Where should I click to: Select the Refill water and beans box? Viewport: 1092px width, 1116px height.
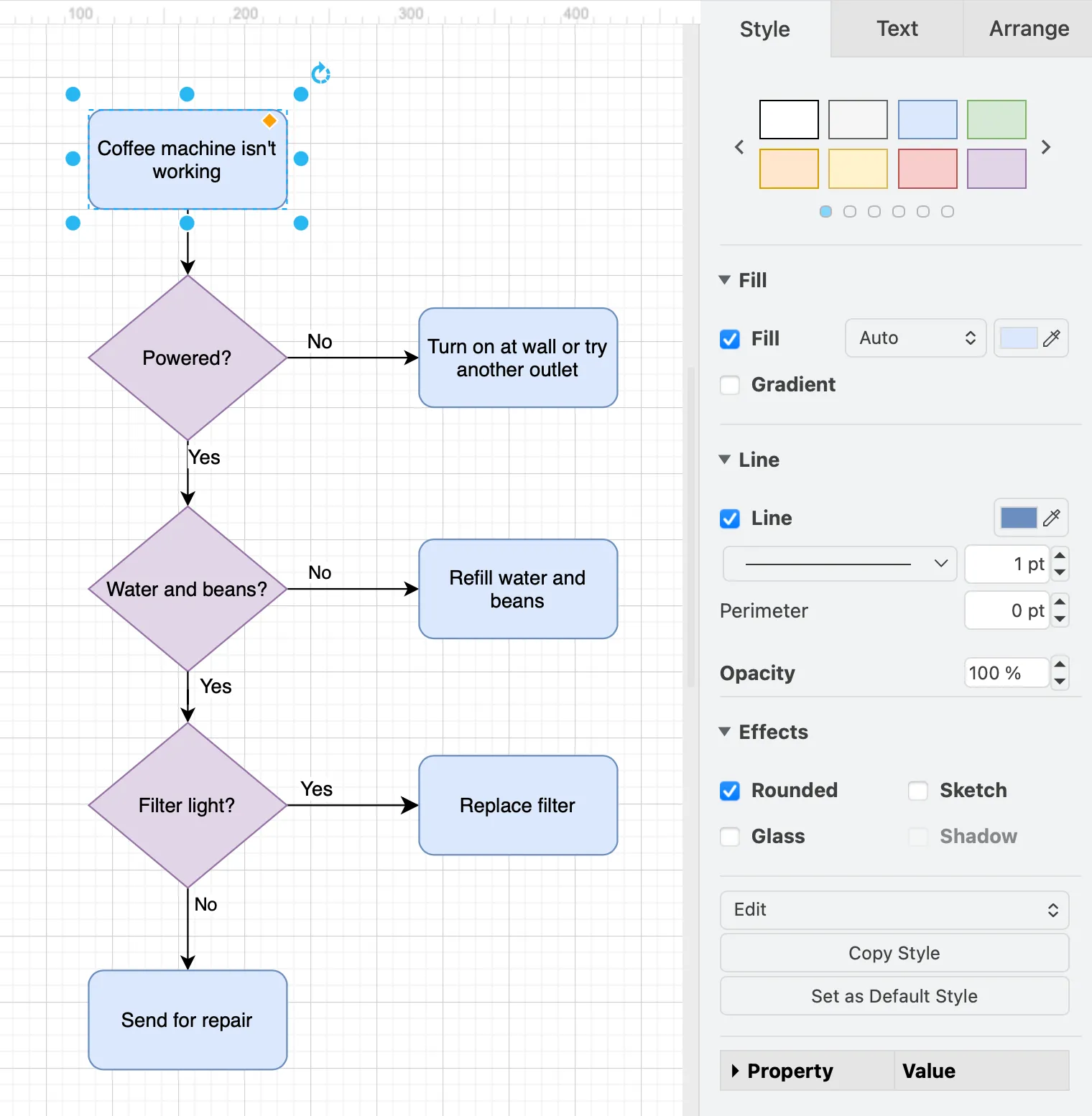coord(518,589)
